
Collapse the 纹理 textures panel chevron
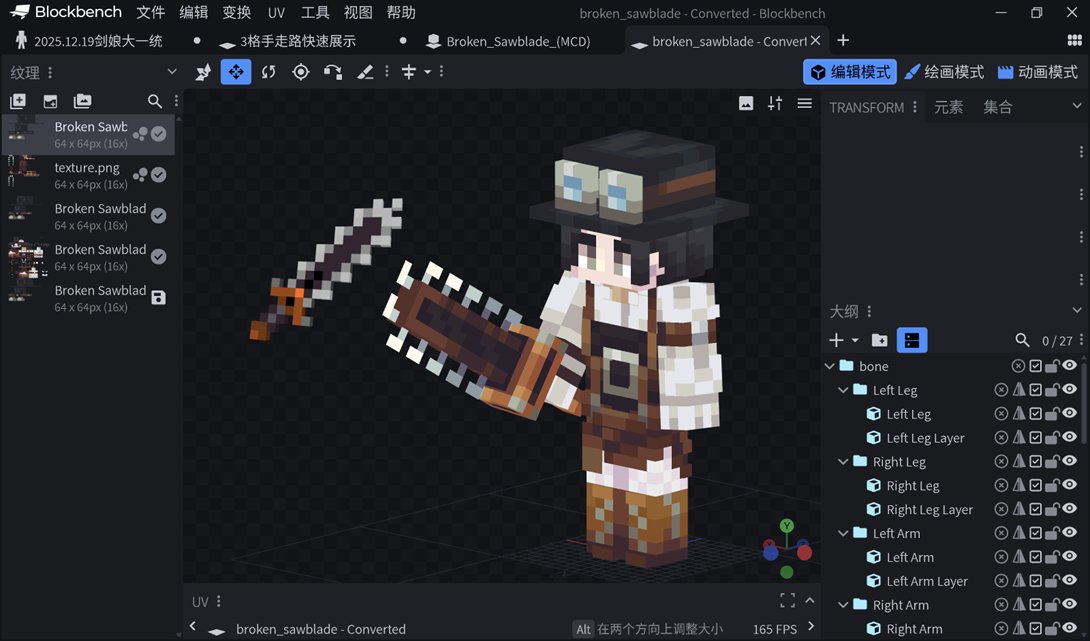(172, 72)
